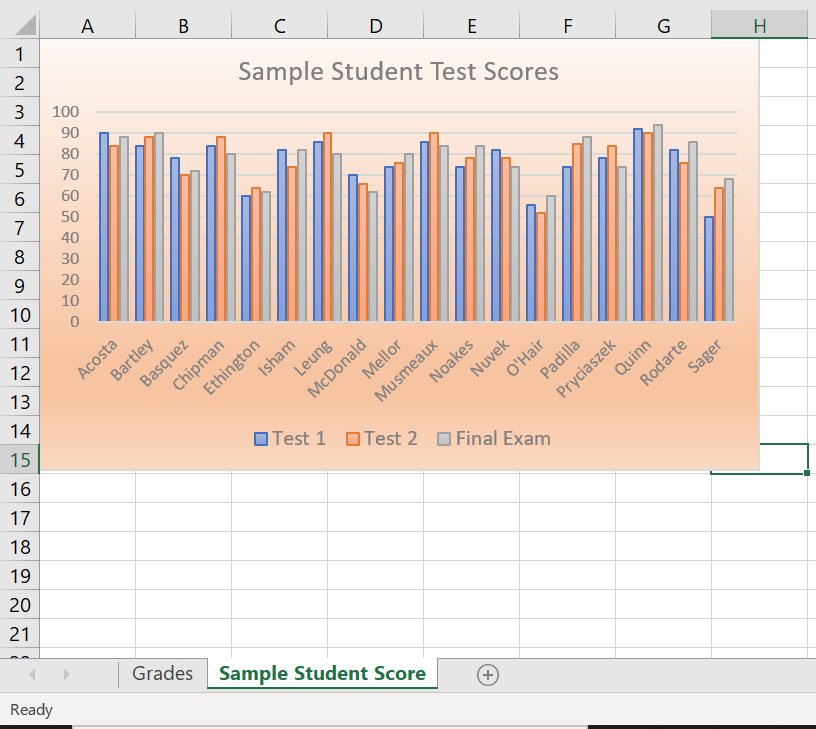Click cell A16 below the chart
Screen dimensions: 816x729
pos(87,489)
